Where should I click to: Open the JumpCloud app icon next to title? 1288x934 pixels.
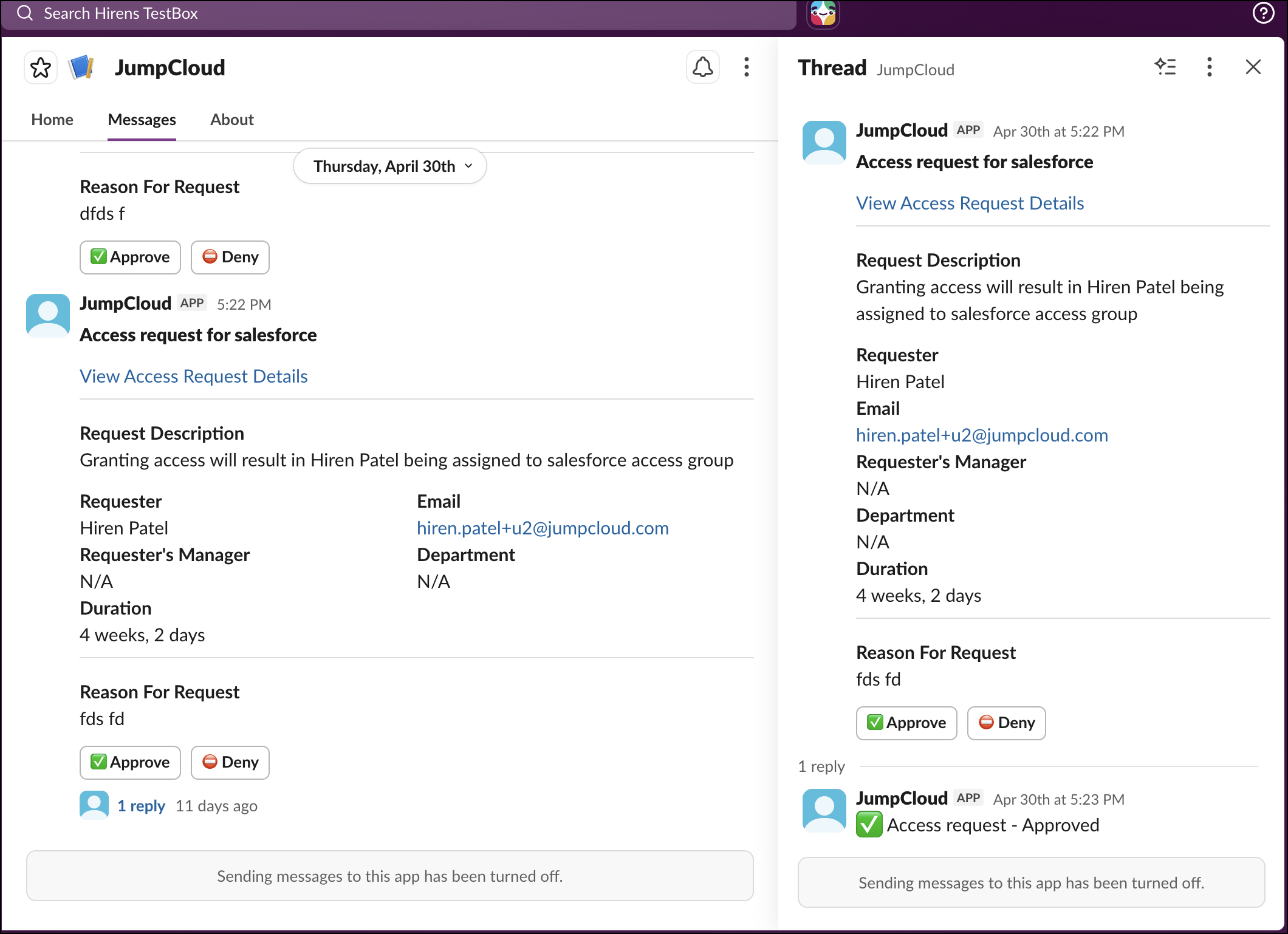pos(81,67)
